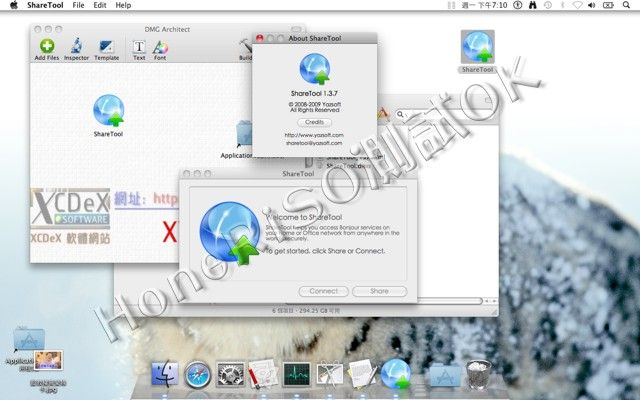Open Finder from the Dock

[164, 375]
